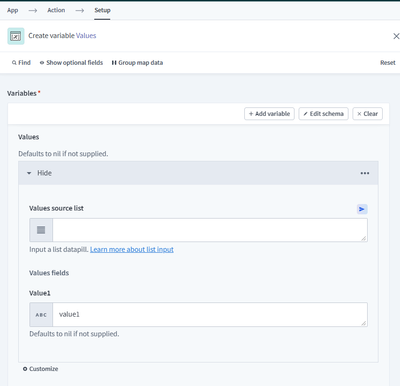This screenshot has width=400, height=386.
Task: Click the Value1 input field
Action: (x=210, y=315)
